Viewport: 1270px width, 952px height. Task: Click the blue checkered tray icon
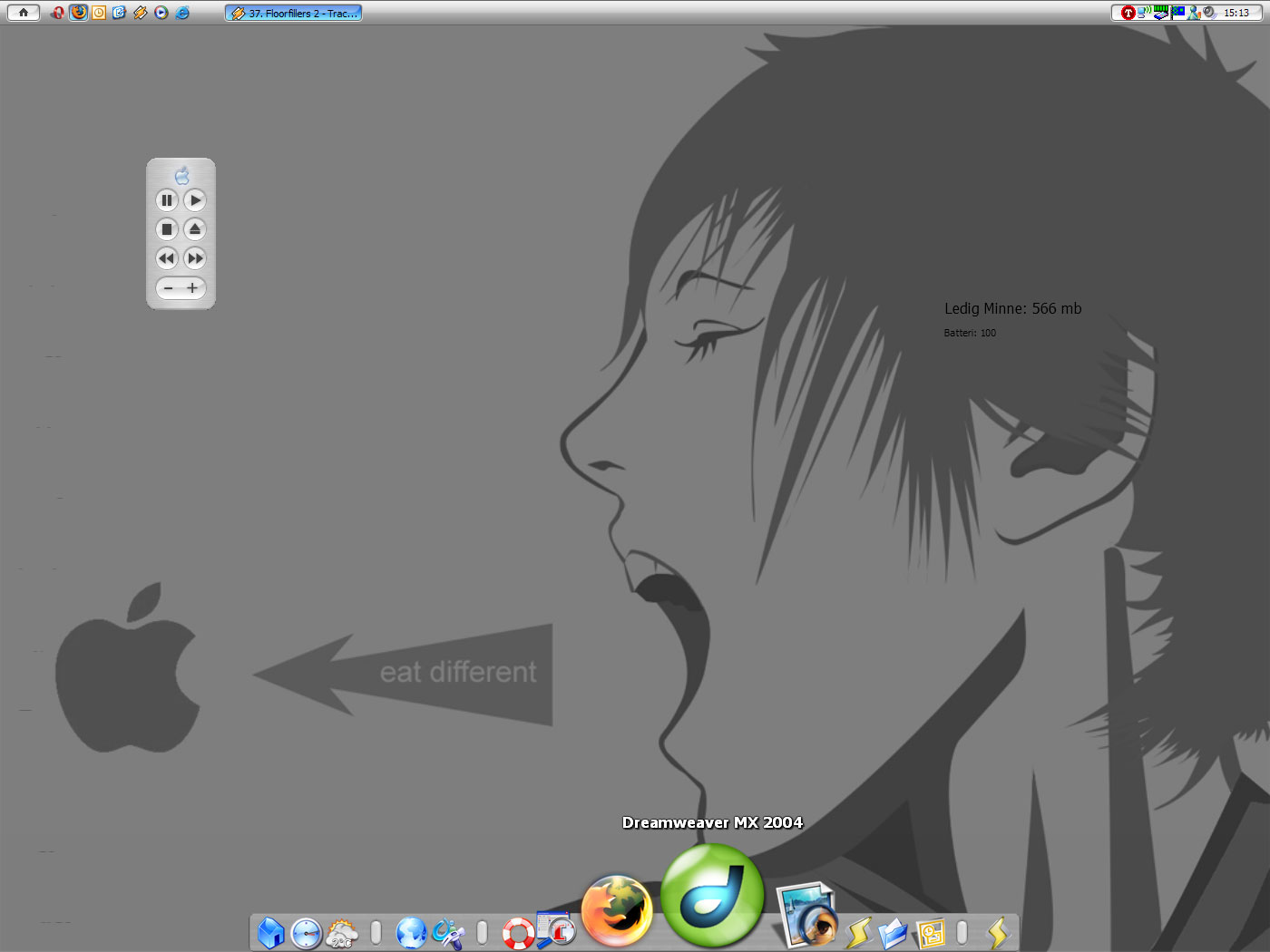1177,13
